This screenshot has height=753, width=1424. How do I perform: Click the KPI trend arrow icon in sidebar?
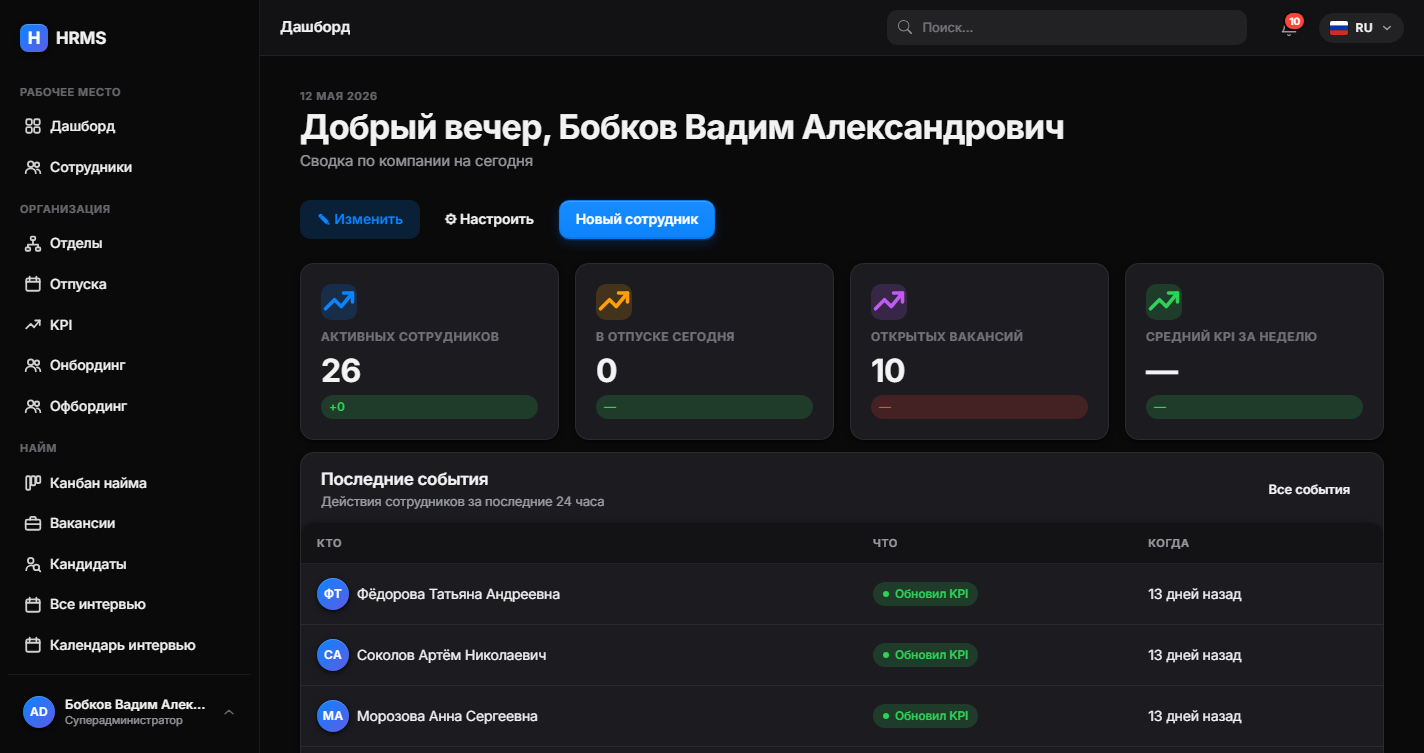coord(33,325)
